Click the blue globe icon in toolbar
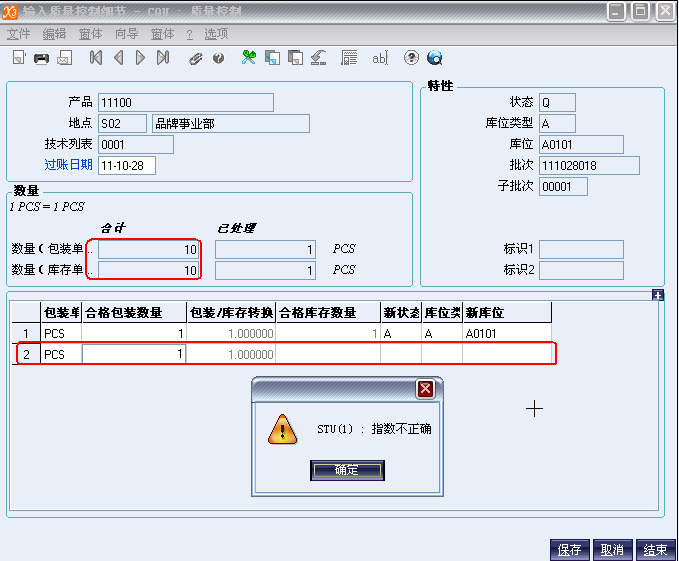This screenshot has width=679, height=561. point(435,58)
